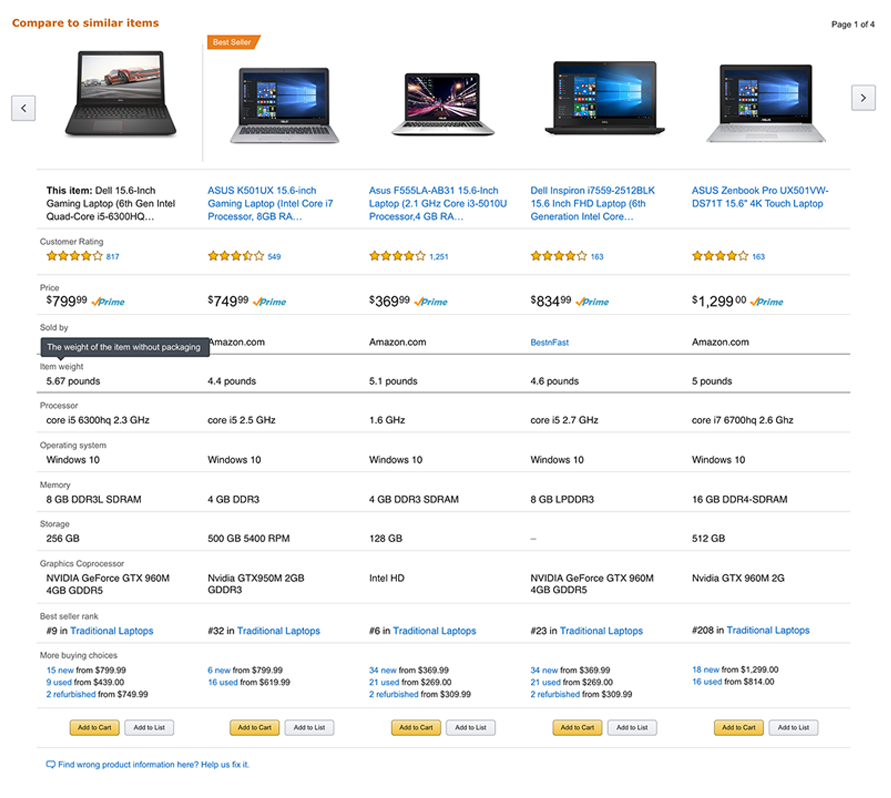Add the Dell gaming laptop to list
Image resolution: width=891 pixels, height=798 pixels.
click(x=149, y=728)
